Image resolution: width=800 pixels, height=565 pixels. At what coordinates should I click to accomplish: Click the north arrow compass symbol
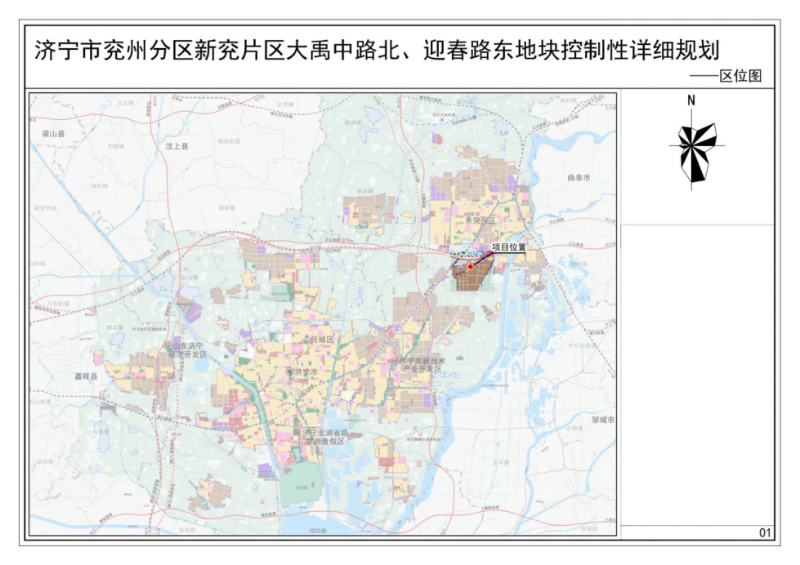pyautogui.click(x=694, y=152)
